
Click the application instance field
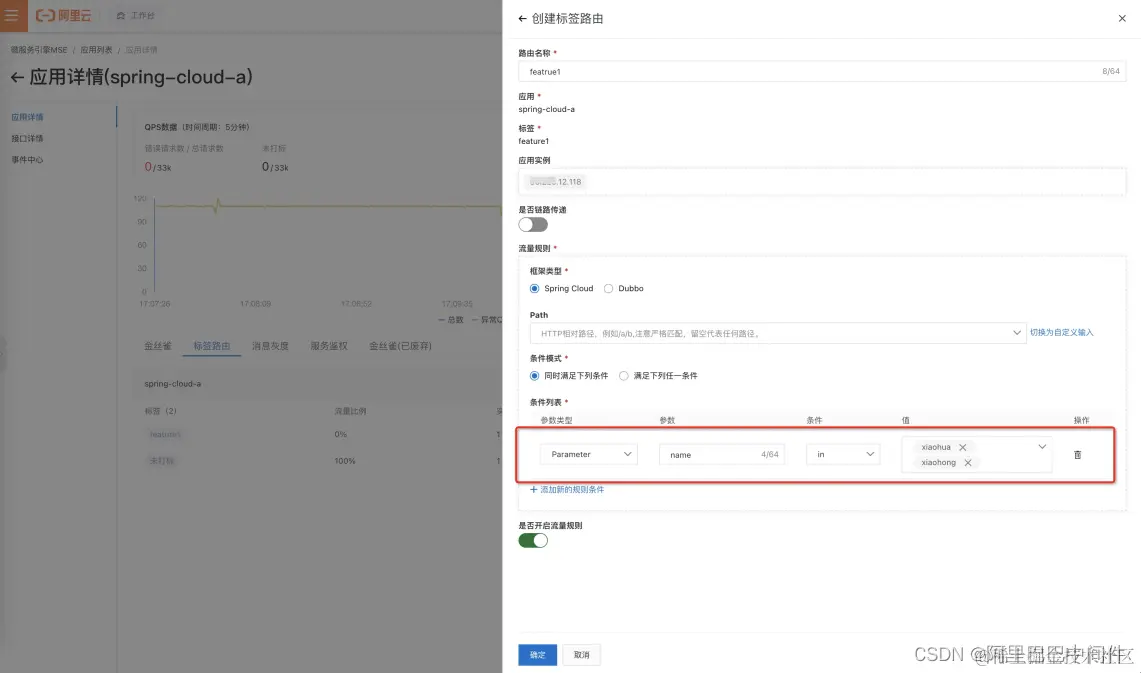pyautogui.click(x=822, y=182)
